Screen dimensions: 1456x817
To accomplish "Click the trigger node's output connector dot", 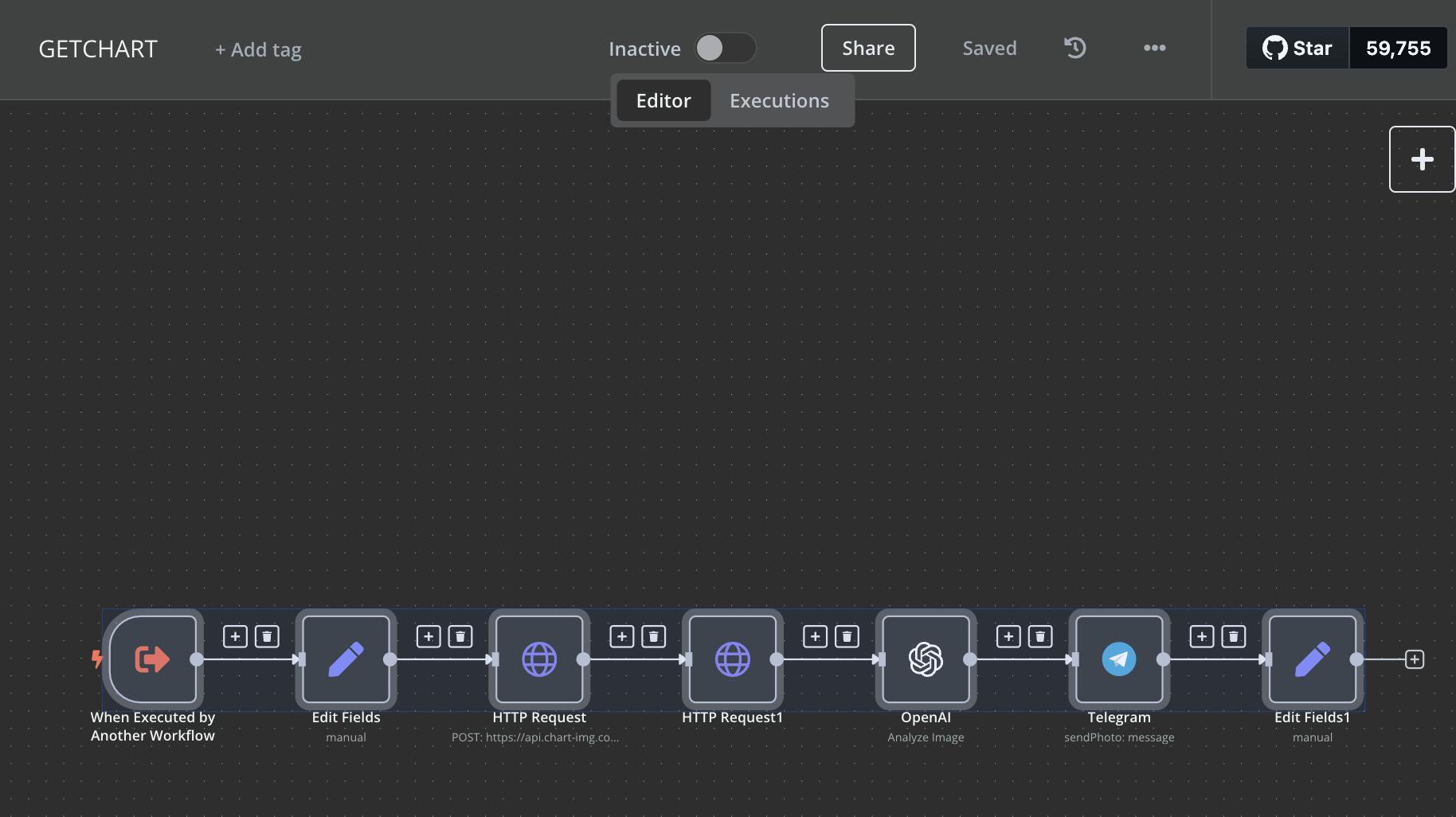I will point(197,659).
